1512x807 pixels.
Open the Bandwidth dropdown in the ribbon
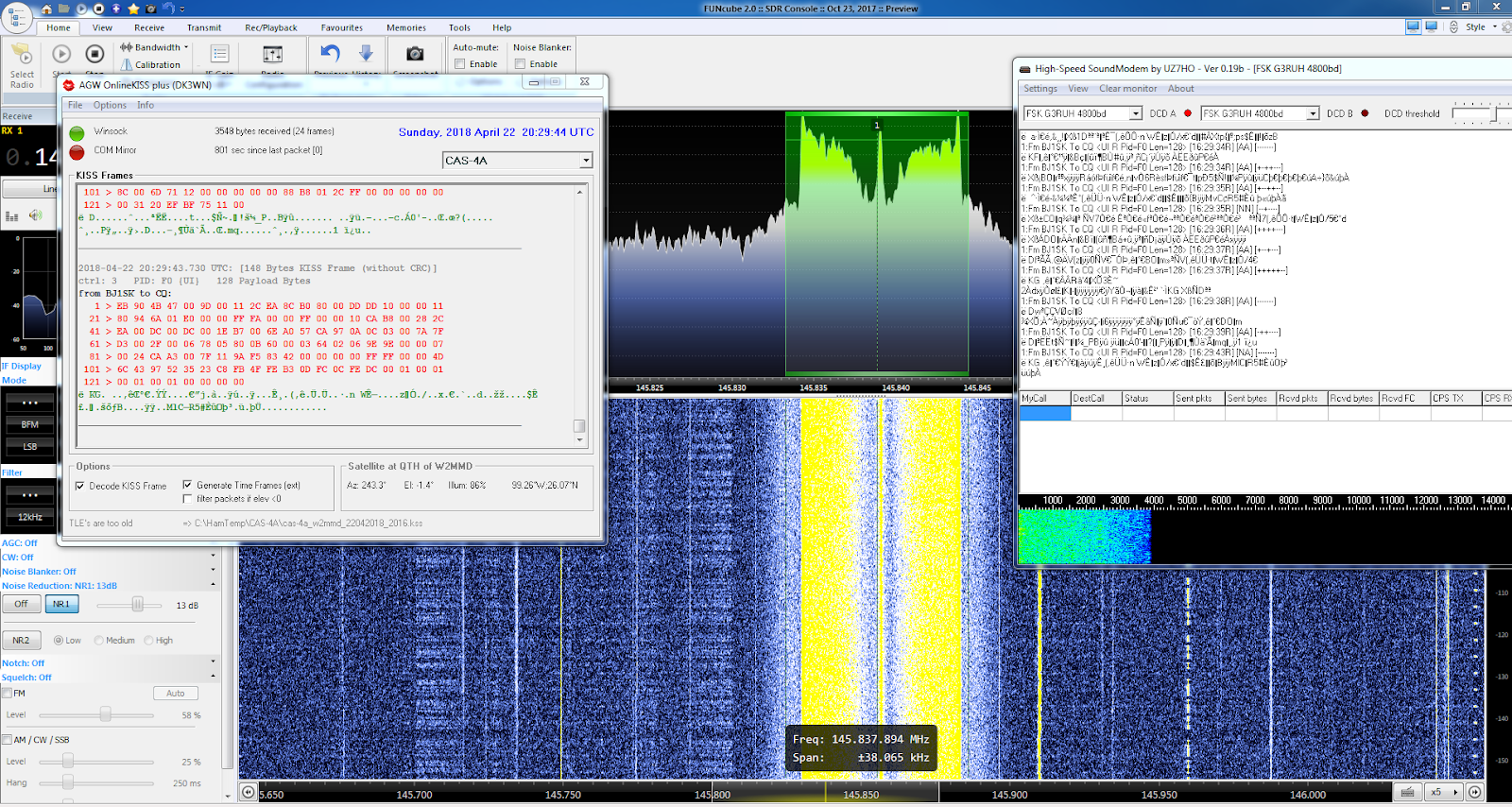pos(154,47)
